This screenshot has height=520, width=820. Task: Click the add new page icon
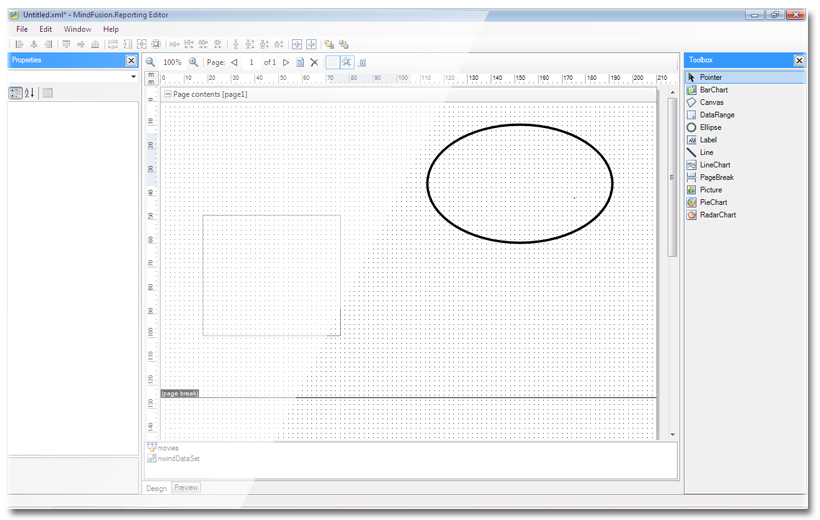pos(299,62)
